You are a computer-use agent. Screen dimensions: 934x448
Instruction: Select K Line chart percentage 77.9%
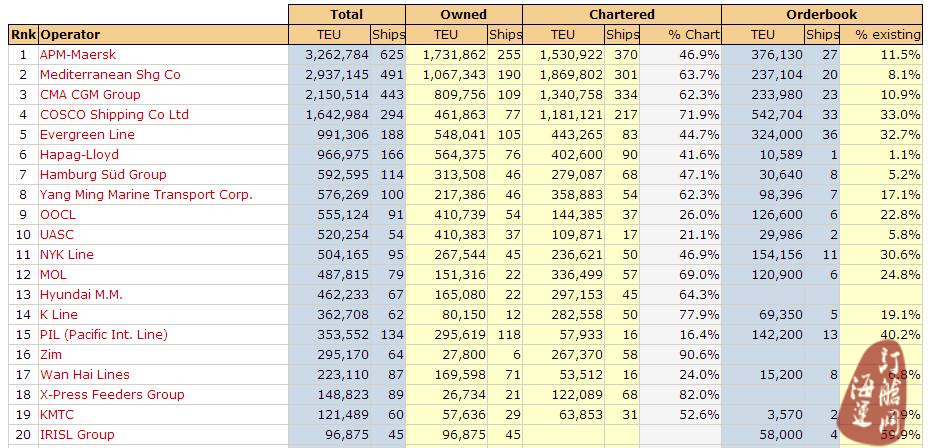pos(699,315)
